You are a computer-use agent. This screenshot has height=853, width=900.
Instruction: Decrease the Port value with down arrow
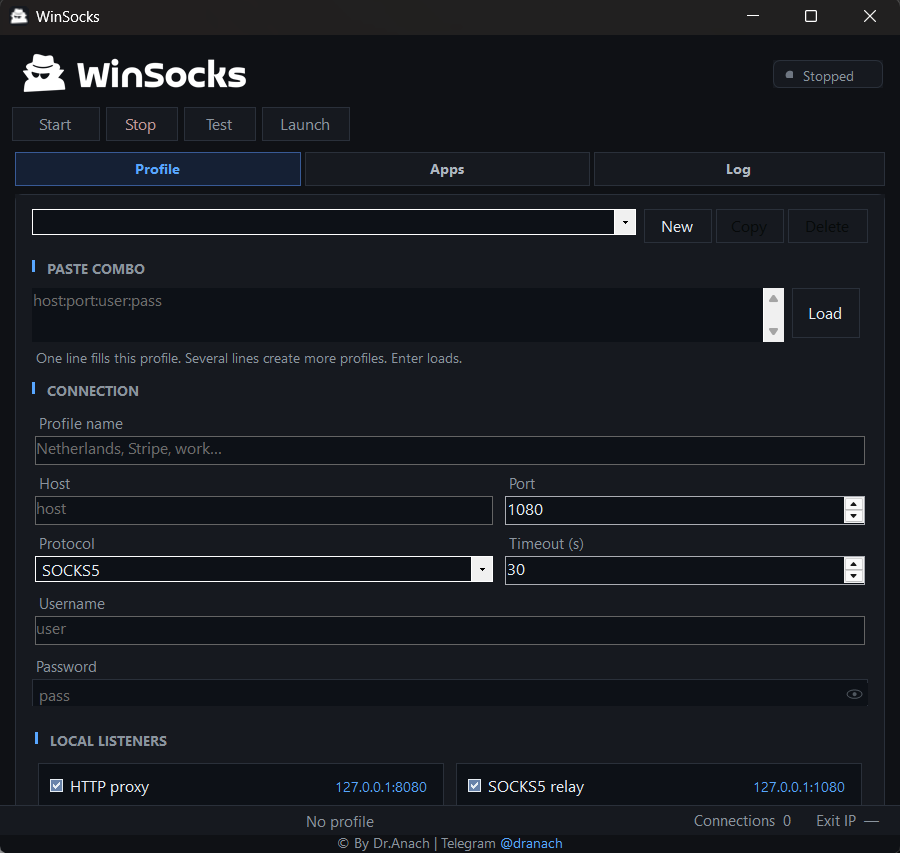[x=854, y=517]
